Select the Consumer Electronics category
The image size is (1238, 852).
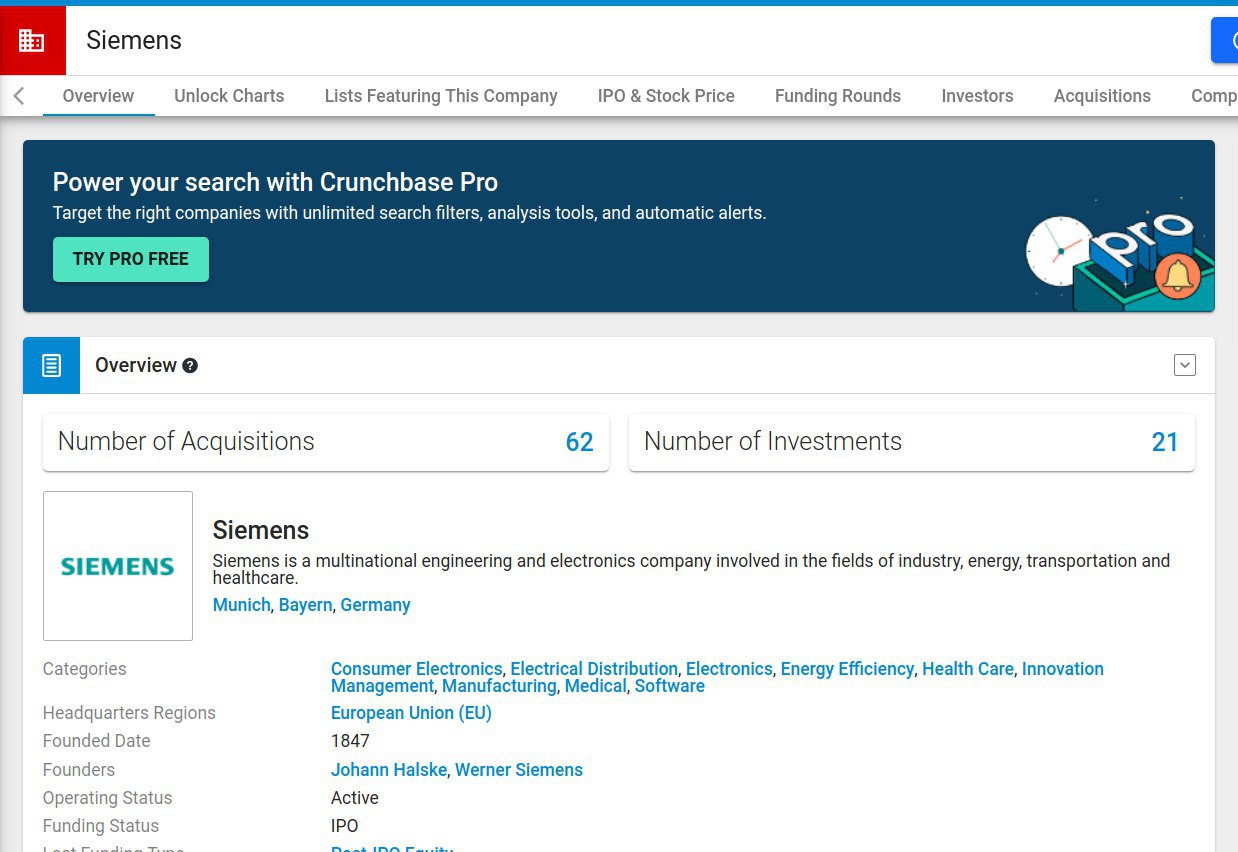(x=416, y=669)
